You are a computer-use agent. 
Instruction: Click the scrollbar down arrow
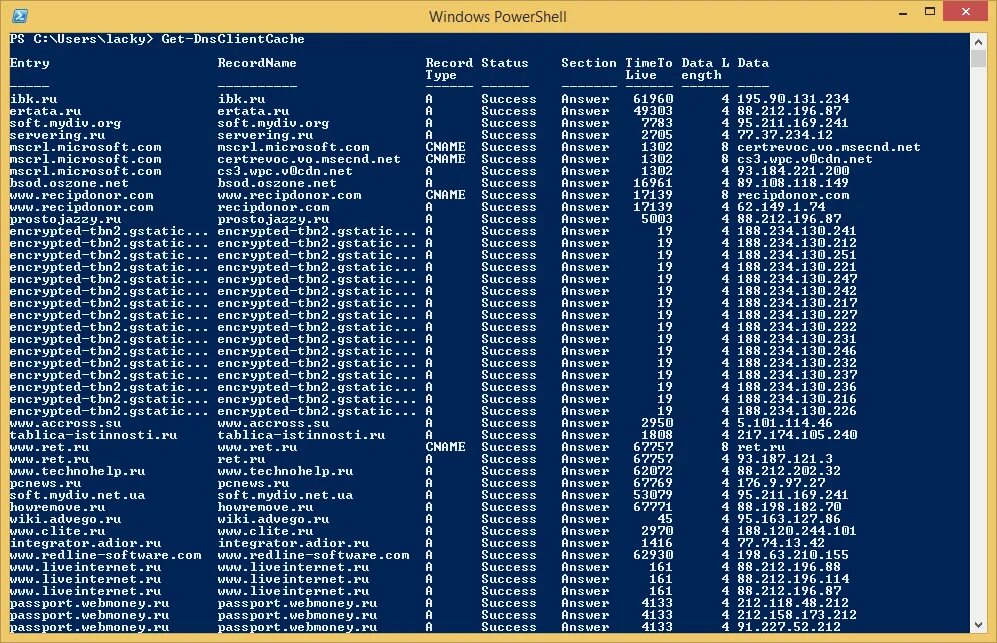[x=979, y=625]
